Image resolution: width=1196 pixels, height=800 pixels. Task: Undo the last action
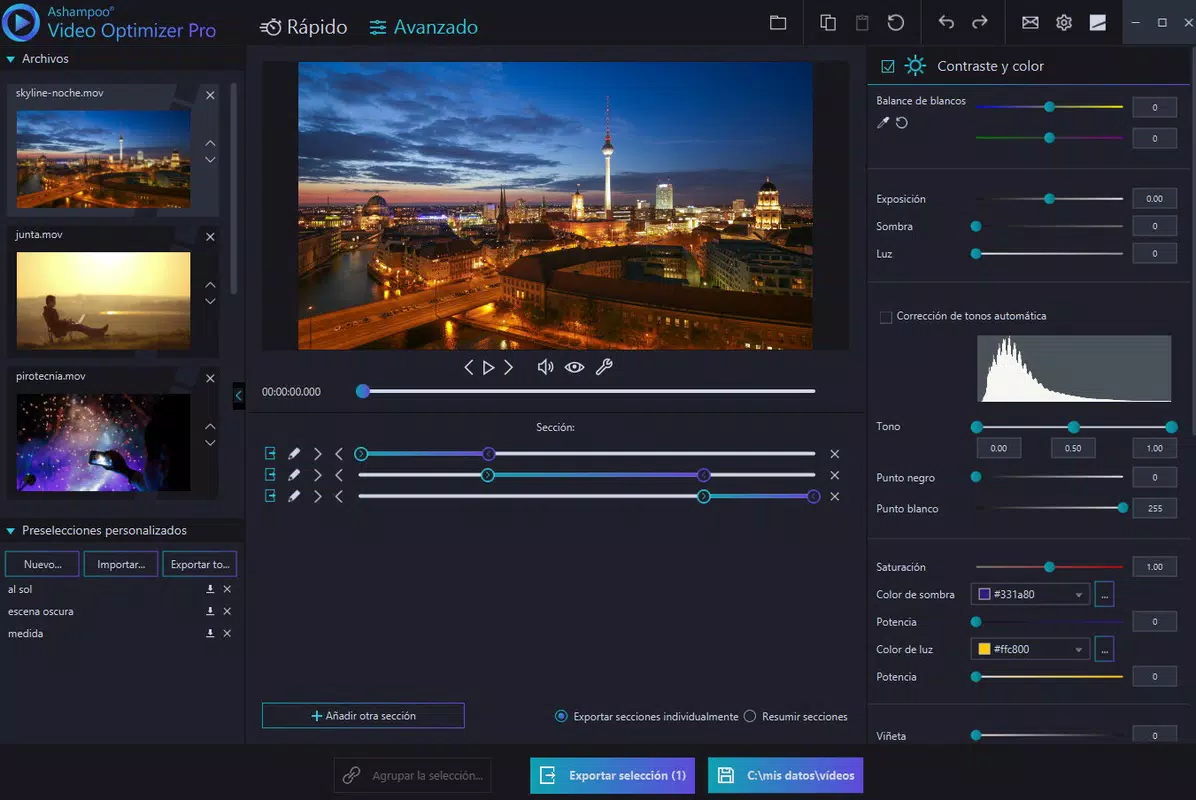click(946, 23)
